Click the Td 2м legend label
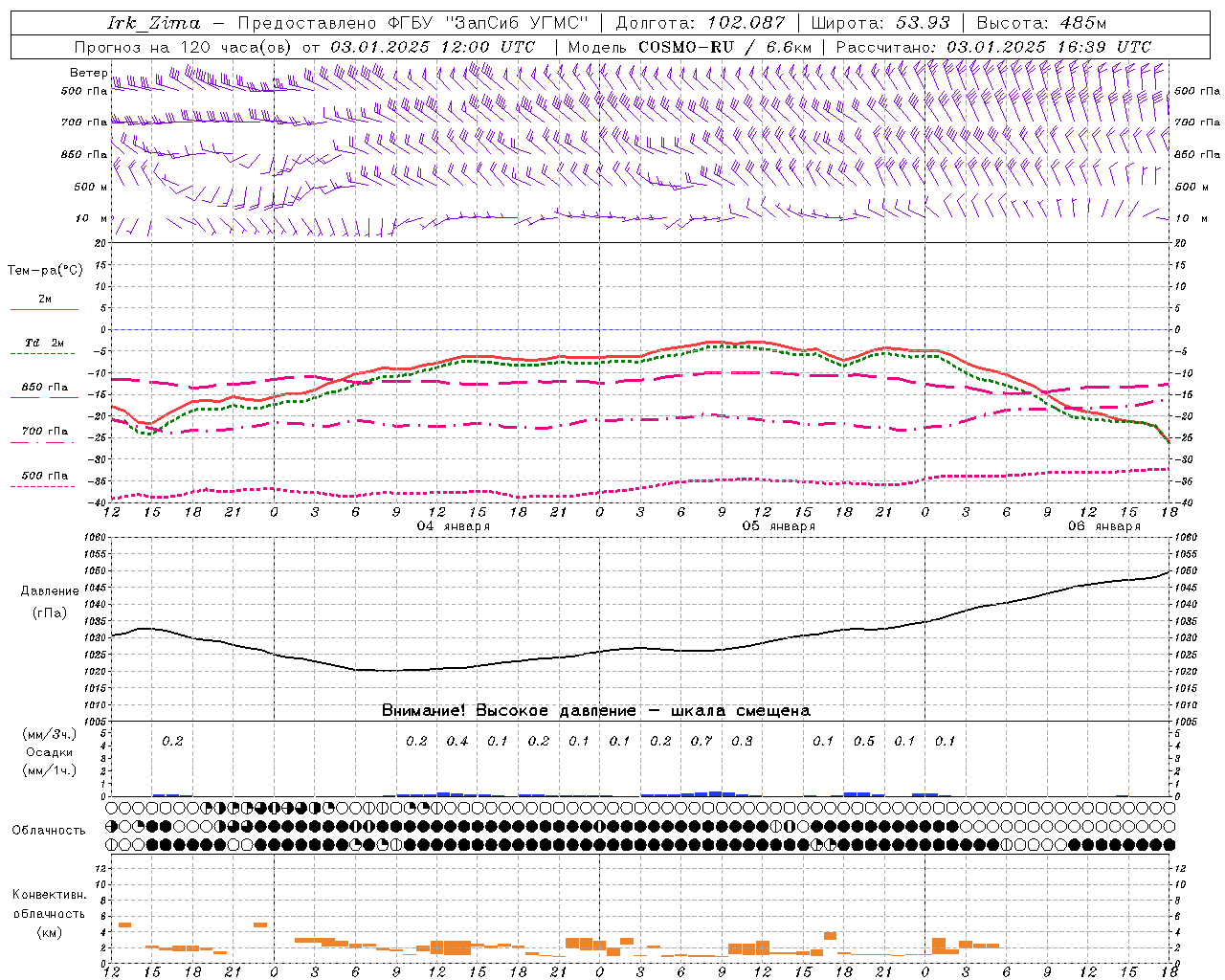 point(45,343)
